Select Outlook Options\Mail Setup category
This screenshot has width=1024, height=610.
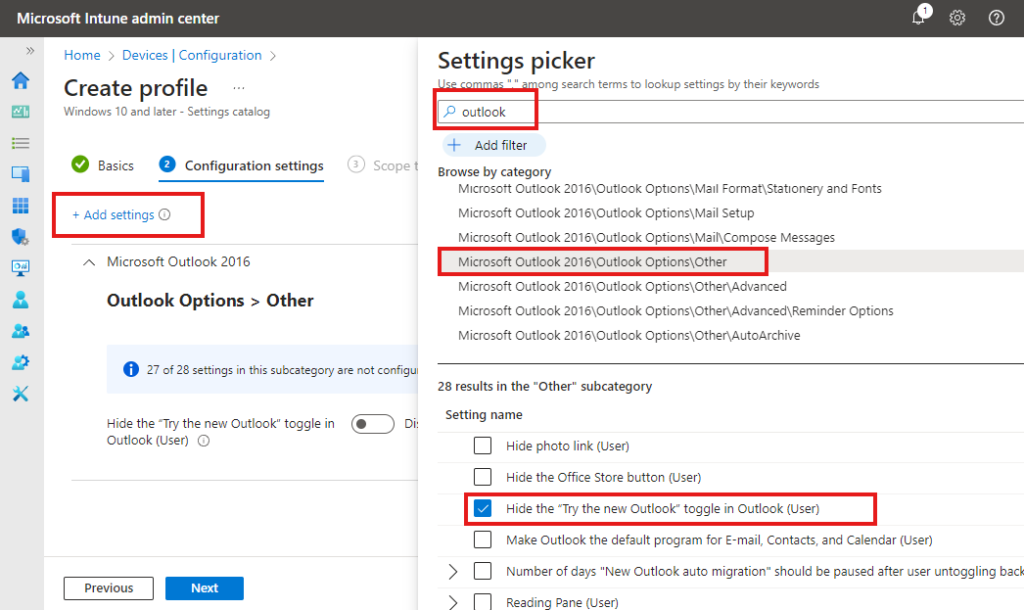click(606, 213)
